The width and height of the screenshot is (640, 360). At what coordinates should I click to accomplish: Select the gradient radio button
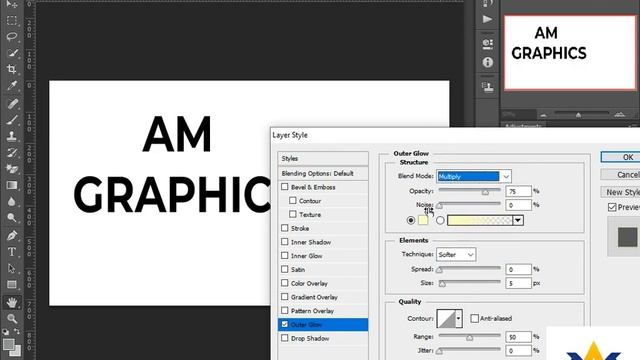tap(440, 220)
